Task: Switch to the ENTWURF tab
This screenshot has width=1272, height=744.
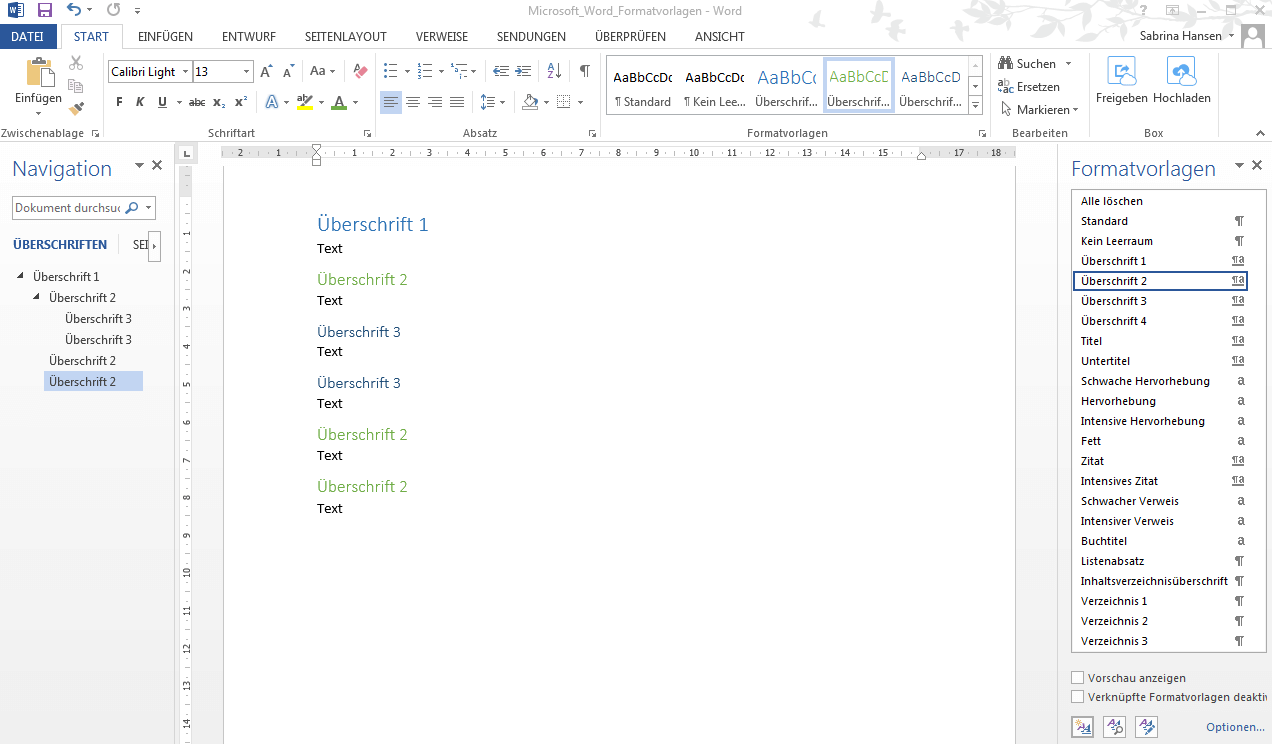Action: [249, 37]
